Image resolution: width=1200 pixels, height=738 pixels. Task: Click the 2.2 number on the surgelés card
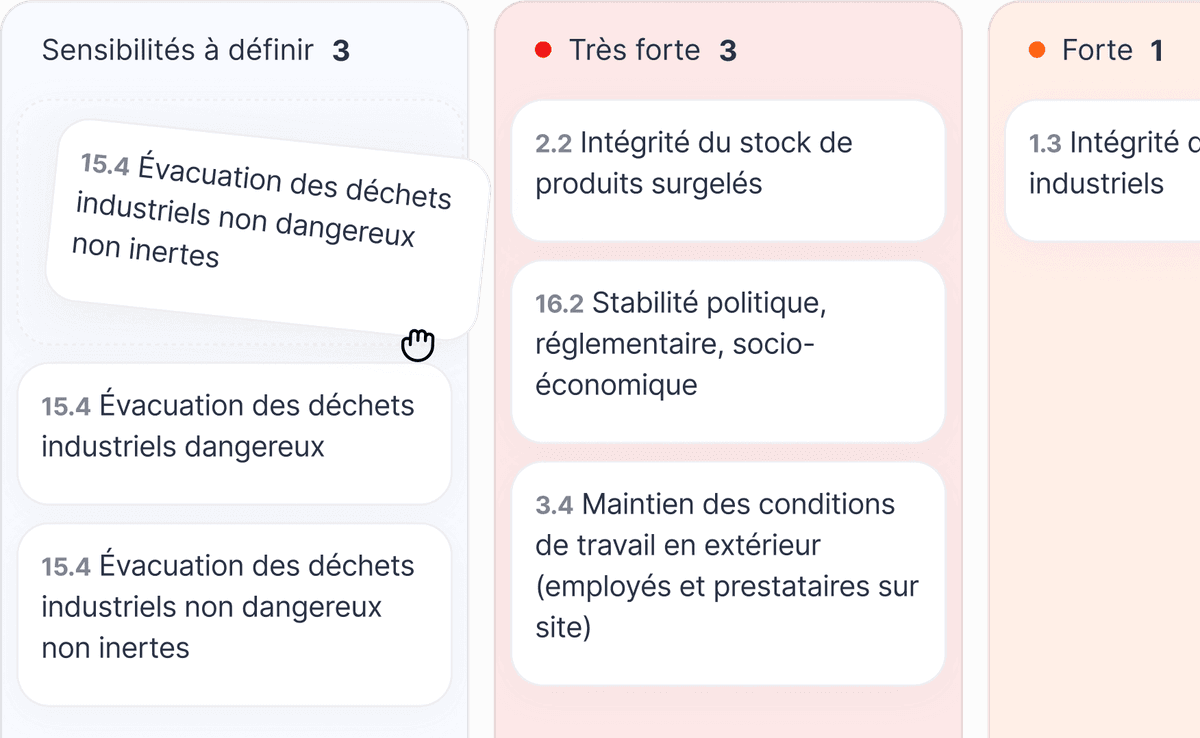pyautogui.click(x=553, y=144)
